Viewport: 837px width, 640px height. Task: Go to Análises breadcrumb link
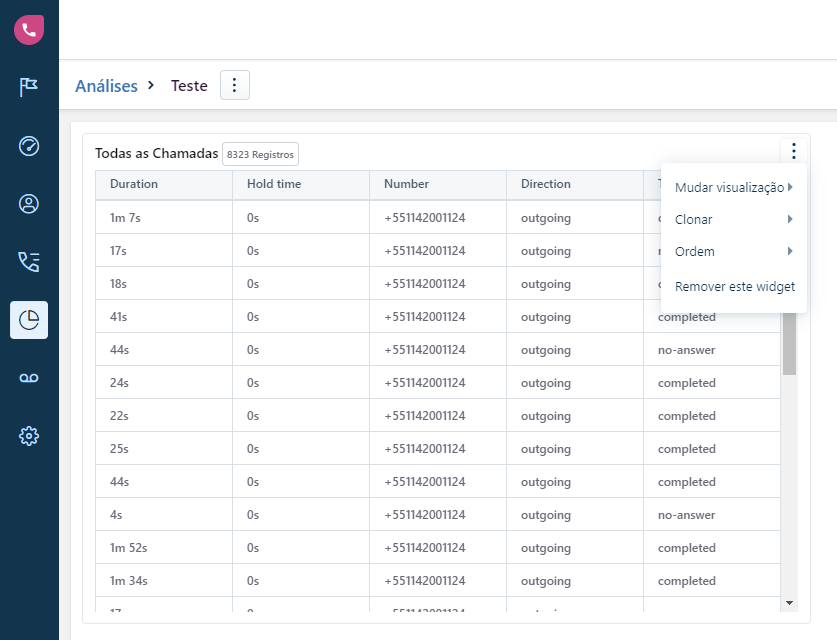[106, 86]
